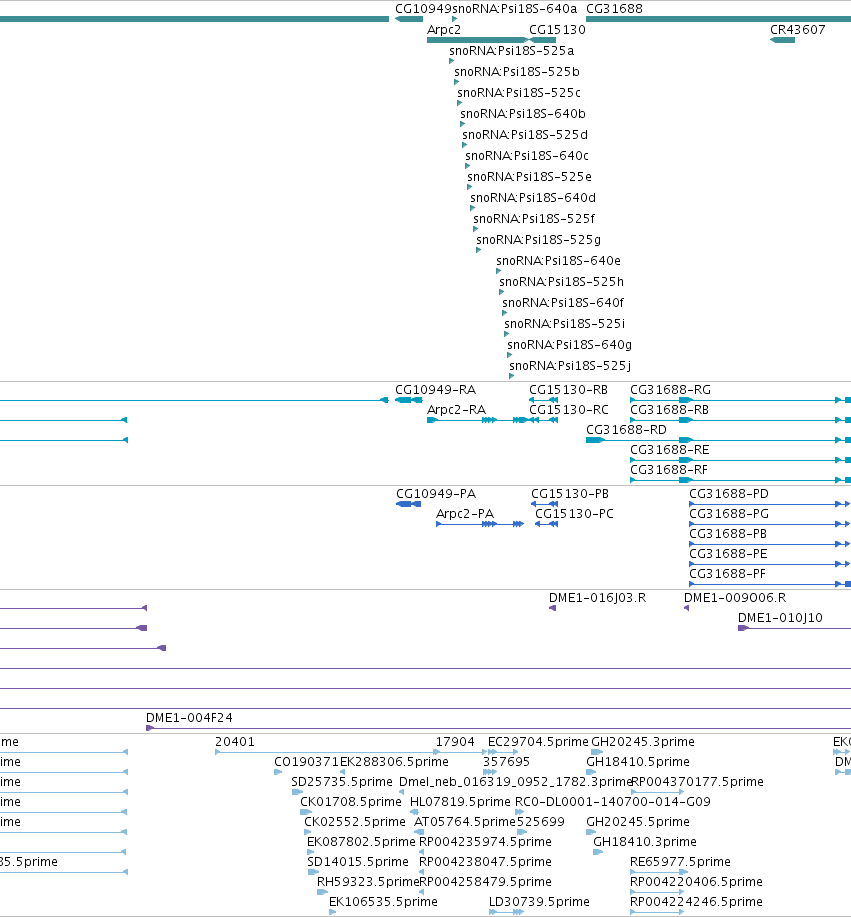Select snoRNA:Psi18S-525a feature label
The height and width of the screenshot is (917, 851).
pyautogui.click(x=512, y=51)
